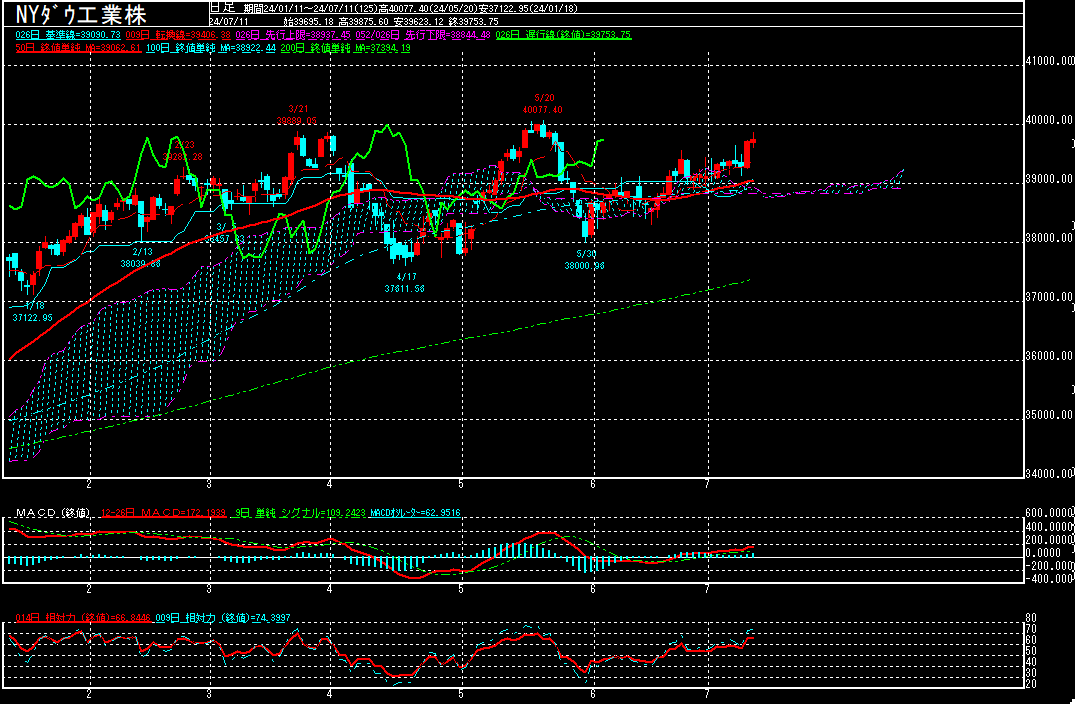
Task: Click the 009日 相対力 (終値)=74.3997 legend
Action: pos(222,618)
